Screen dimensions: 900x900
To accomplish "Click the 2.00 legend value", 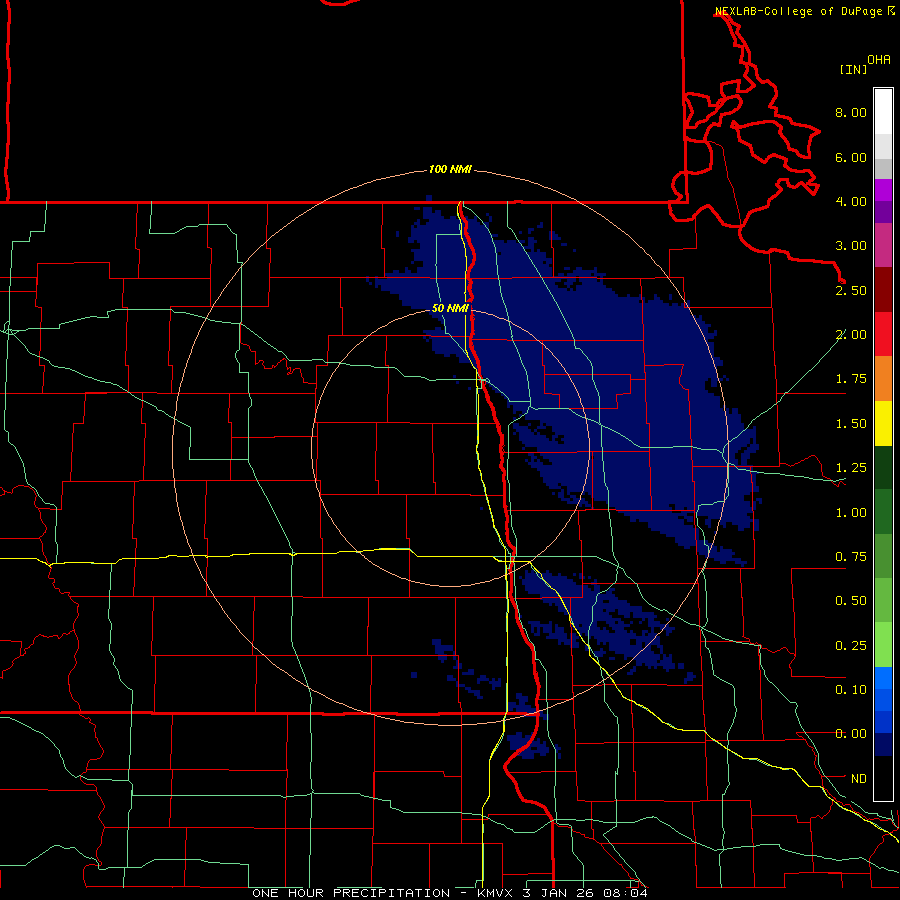I will tap(851, 335).
